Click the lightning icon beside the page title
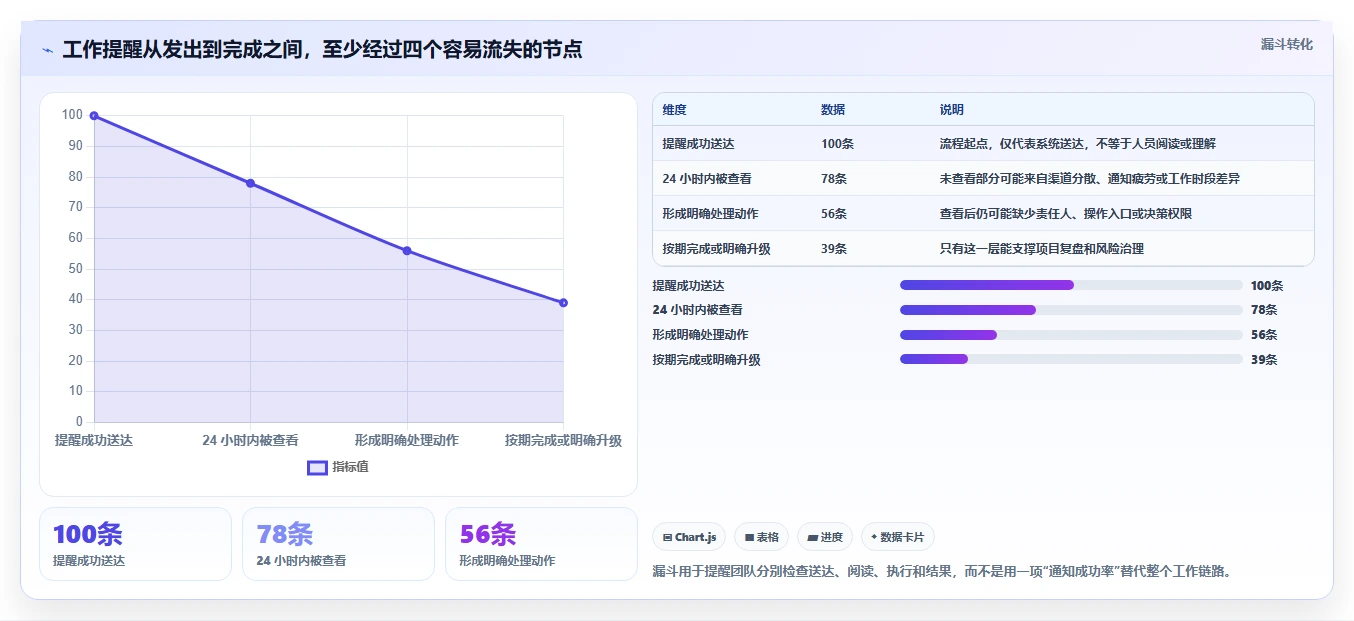 [47, 49]
